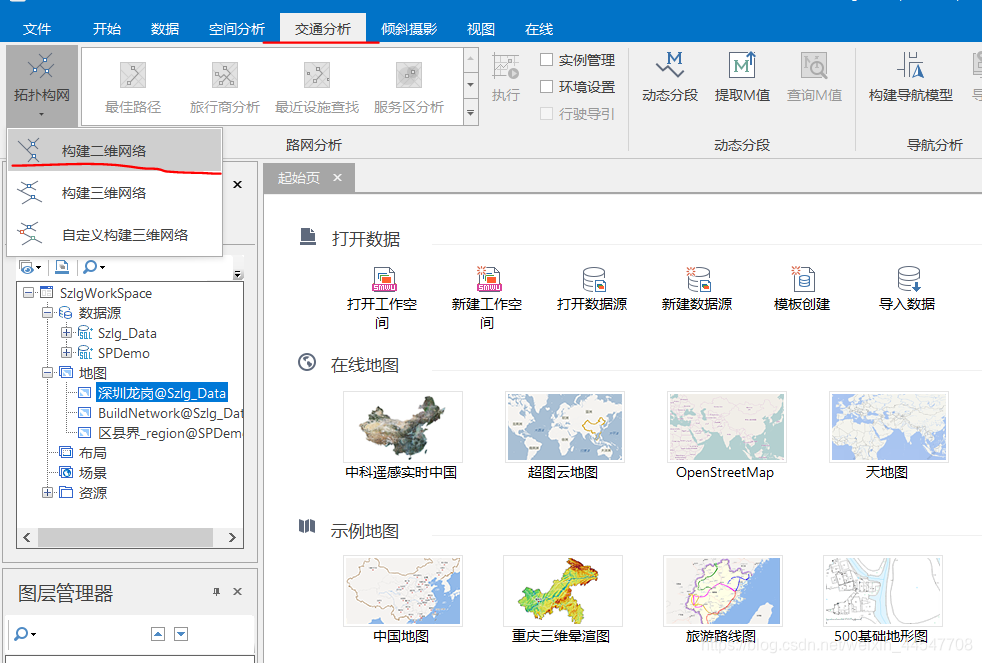This screenshot has width=982, height=663.
Task: Open the OpenStreetMap online map thumbnail
Action: pyautogui.click(x=726, y=427)
